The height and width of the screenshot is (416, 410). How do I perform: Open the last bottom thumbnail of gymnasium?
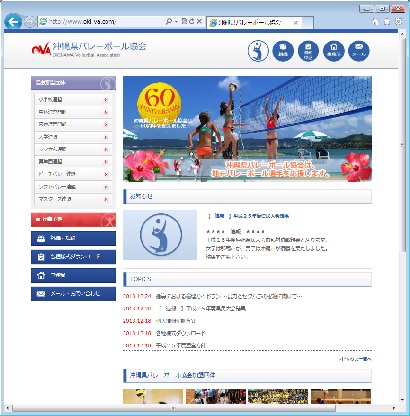point(341,397)
